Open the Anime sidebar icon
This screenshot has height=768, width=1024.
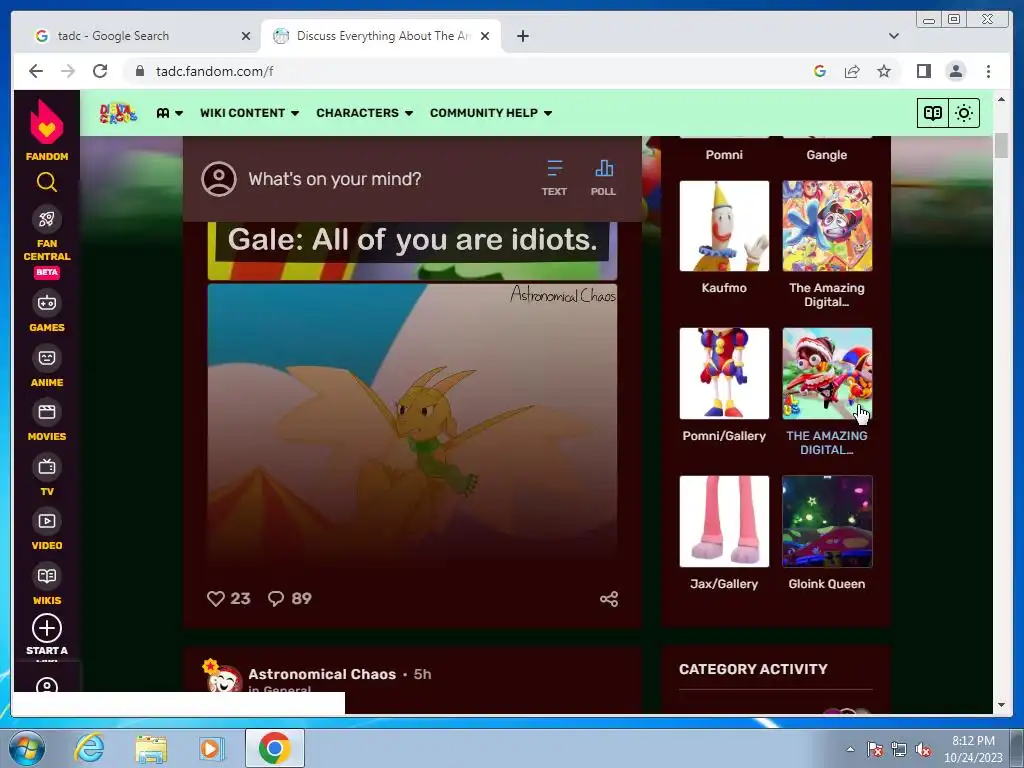coord(46,358)
